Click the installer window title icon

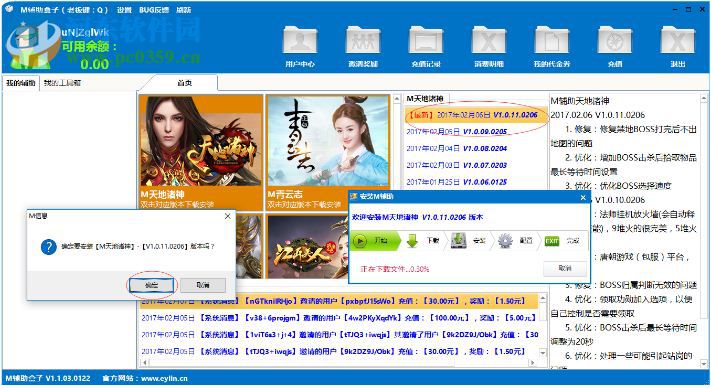[x=354, y=197]
